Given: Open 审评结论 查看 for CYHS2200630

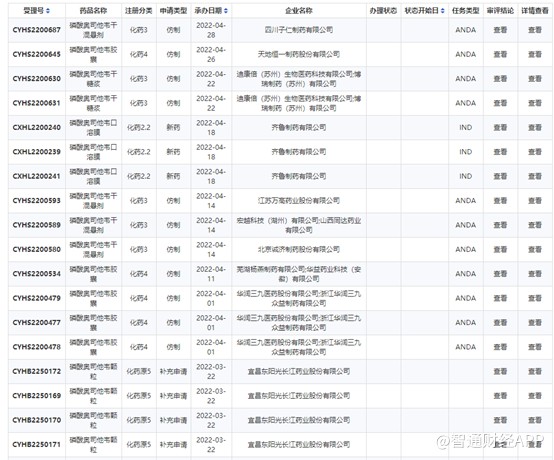Looking at the screenshot, I should point(500,79).
